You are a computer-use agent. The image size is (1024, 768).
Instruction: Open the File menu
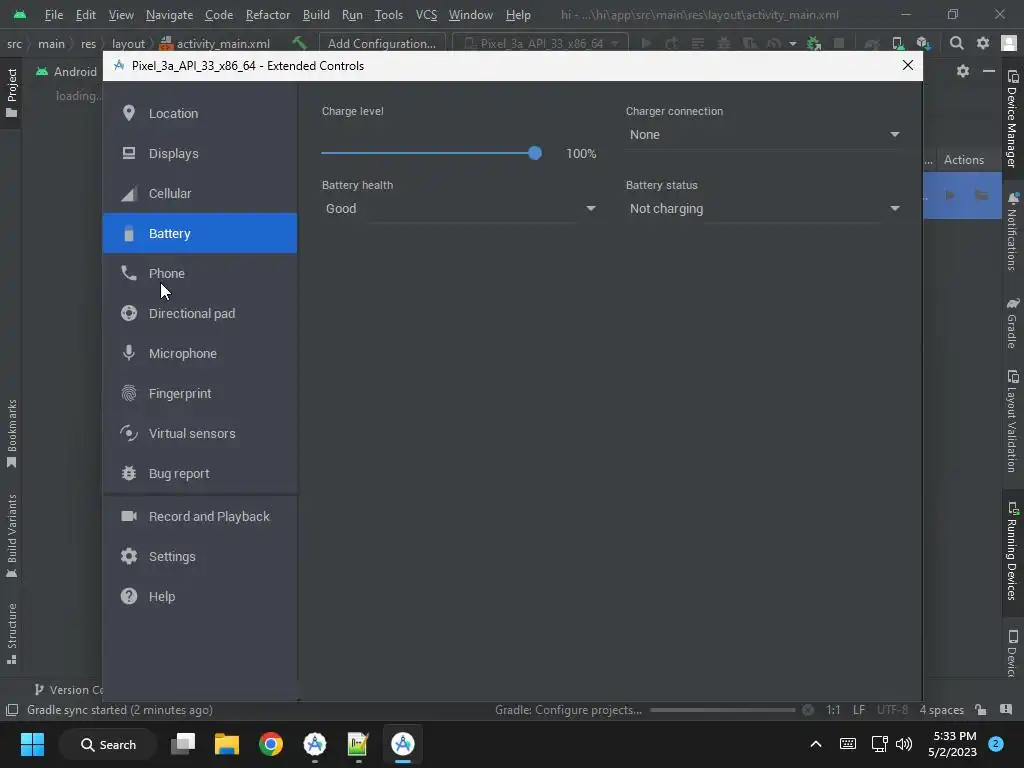tap(54, 14)
